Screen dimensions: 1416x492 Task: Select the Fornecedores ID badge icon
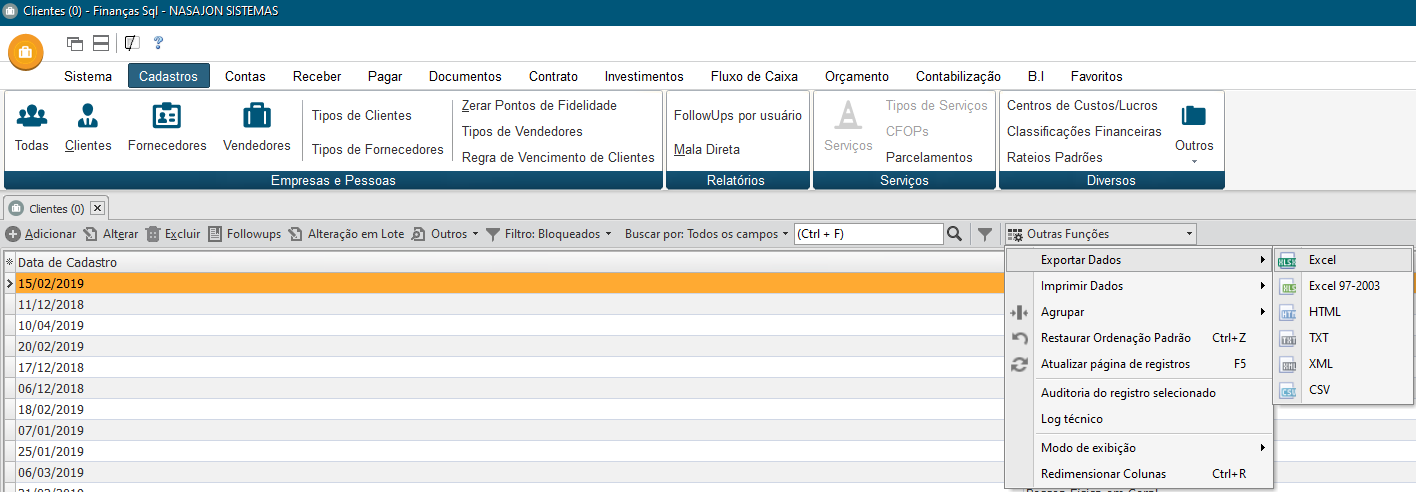tap(166, 116)
